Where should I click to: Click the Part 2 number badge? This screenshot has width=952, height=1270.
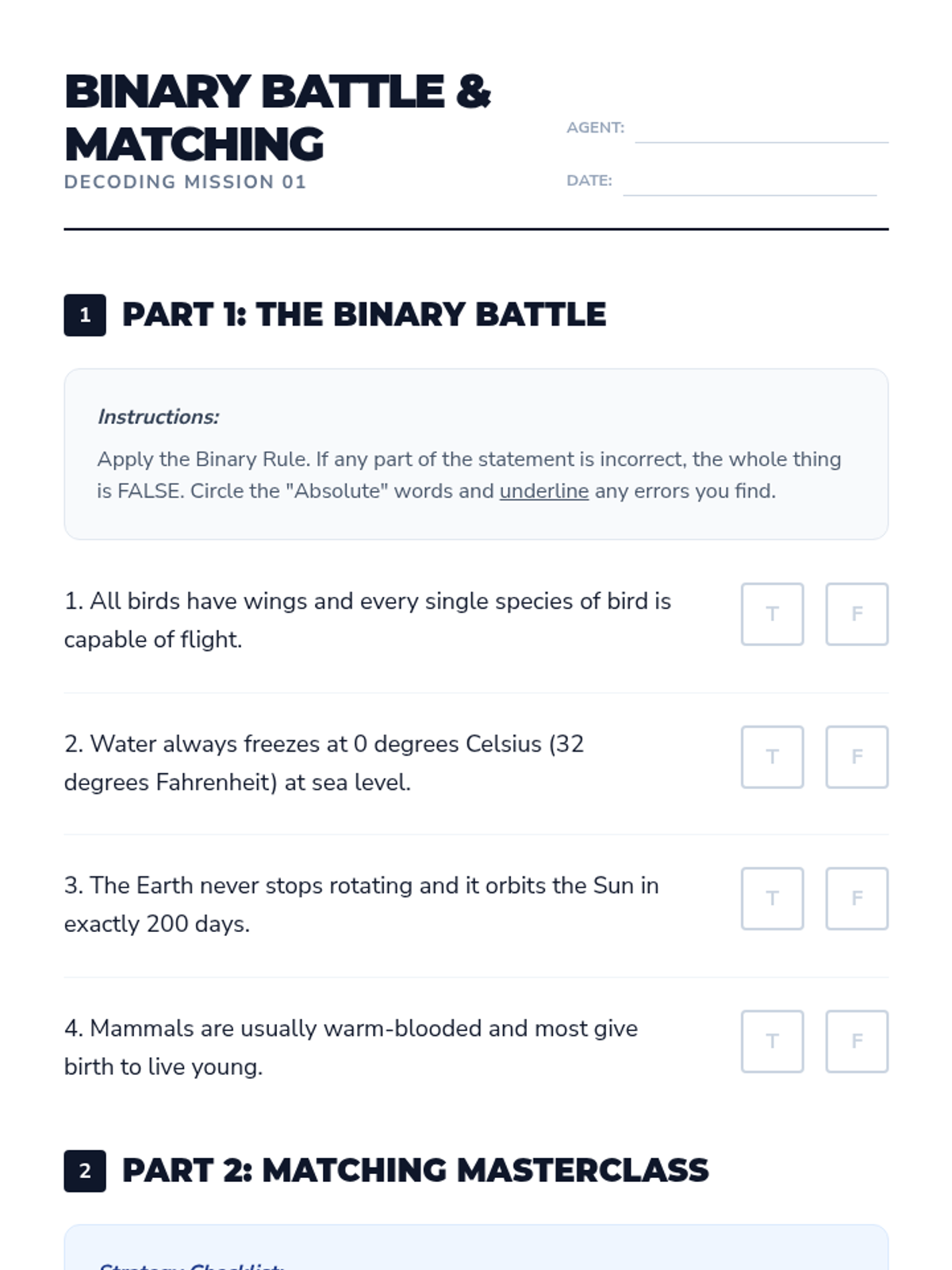pos(85,1171)
